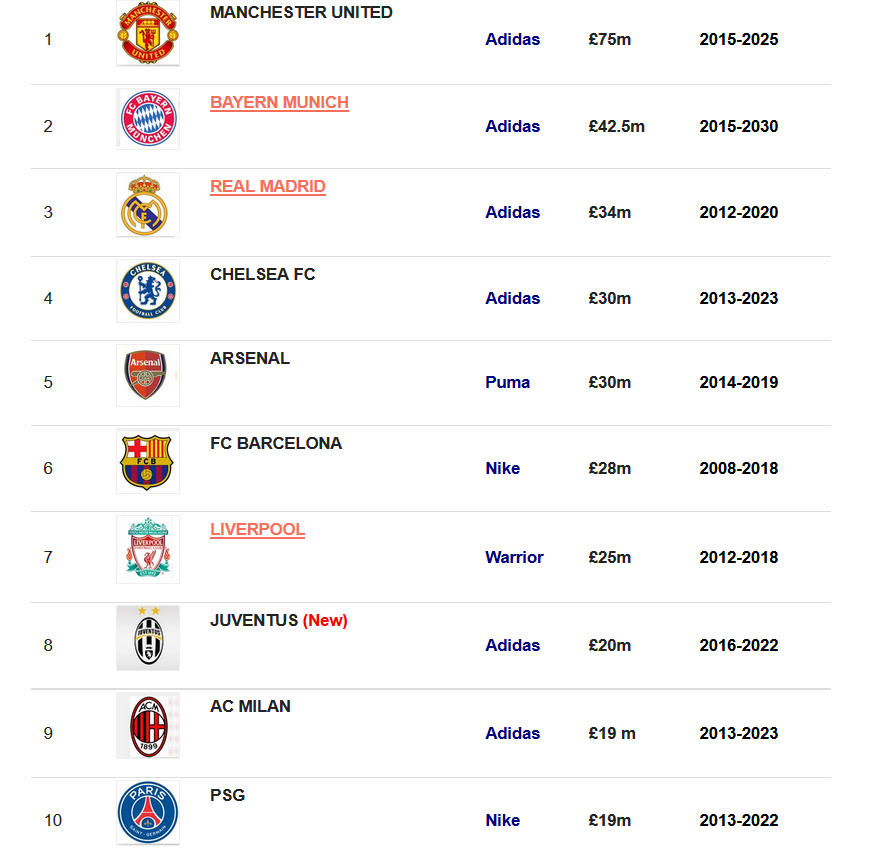Screen dimensions: 889x858
Task: Select Warrior sponsor in Liverpool row
Action: (514, 557)
